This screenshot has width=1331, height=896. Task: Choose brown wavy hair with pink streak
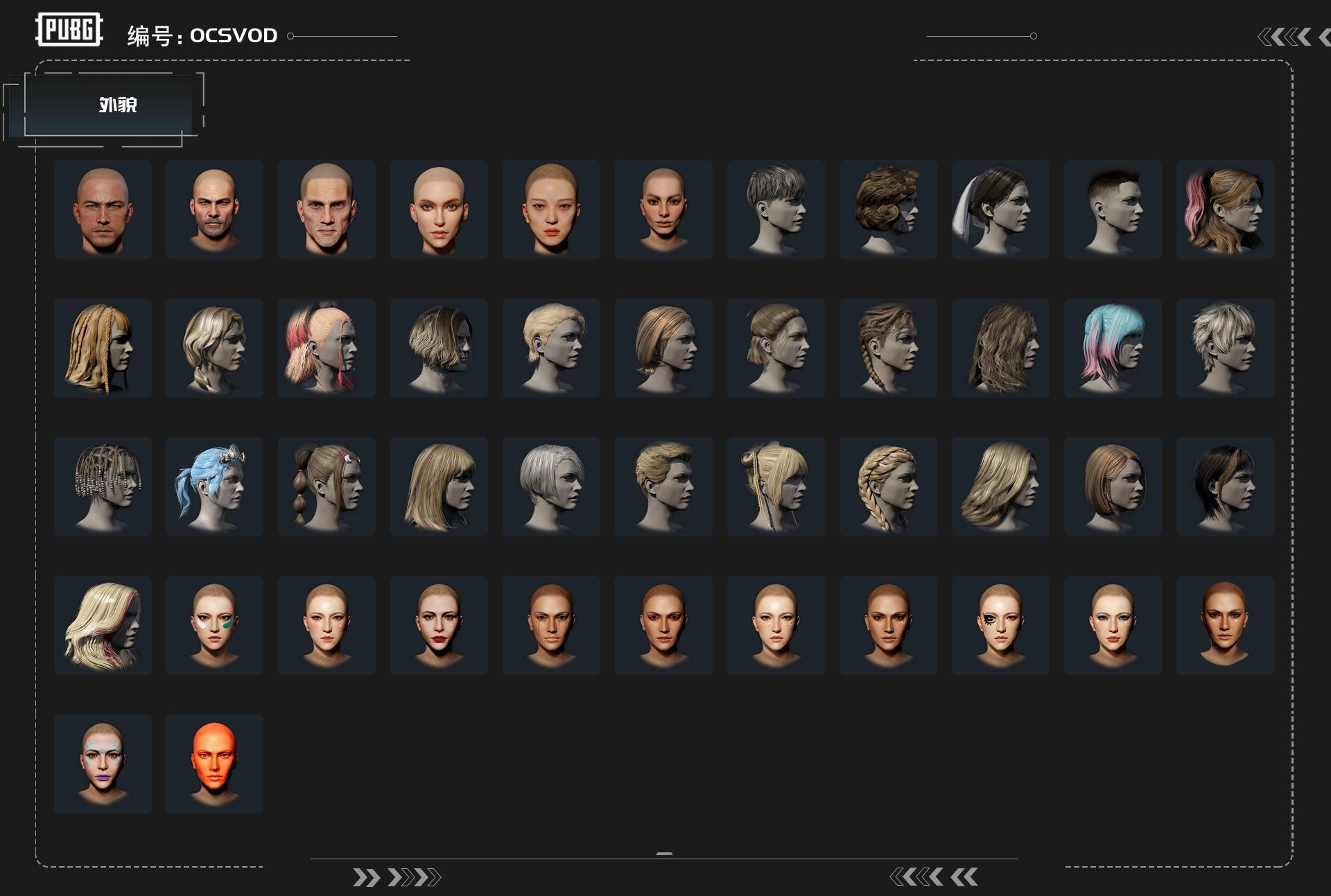coord(1225,209)
